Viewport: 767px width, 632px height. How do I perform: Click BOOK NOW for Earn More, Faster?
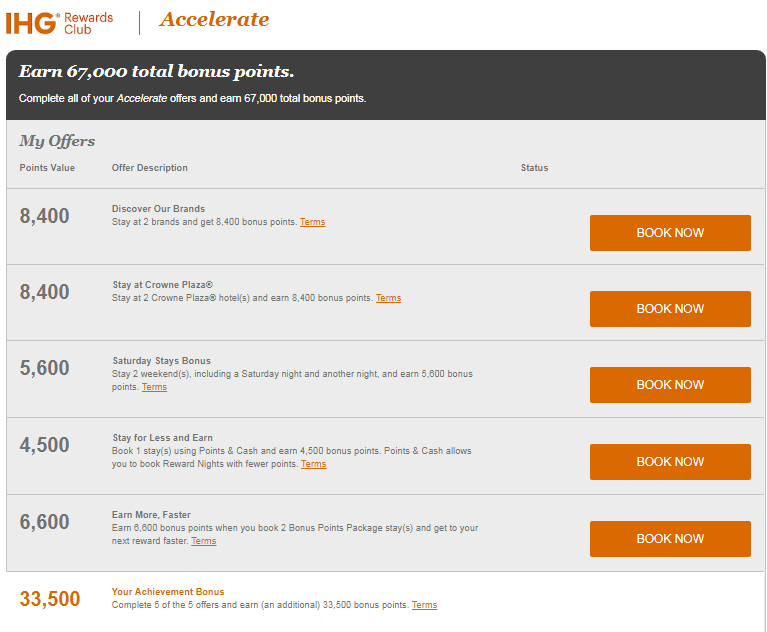[x=670, y=539]
